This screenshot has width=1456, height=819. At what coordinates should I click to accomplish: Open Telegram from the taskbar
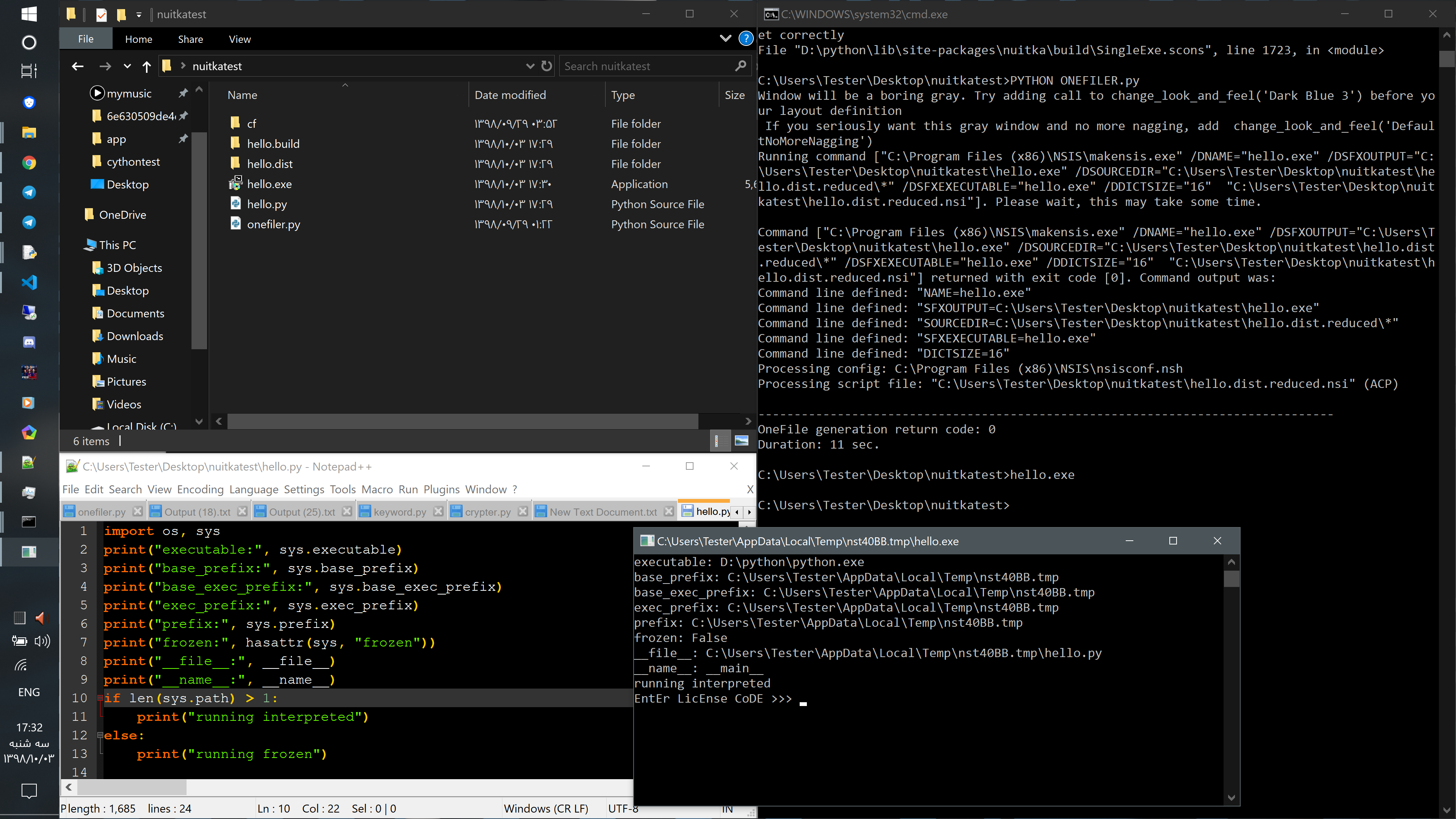tap(29, 192)
